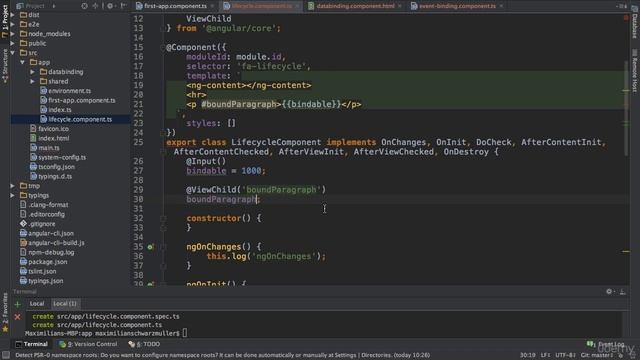Image resolution: width=640 pixels, height=360 pixels.
Task: Open the Project tool window side tab
Action: point(4,21)
